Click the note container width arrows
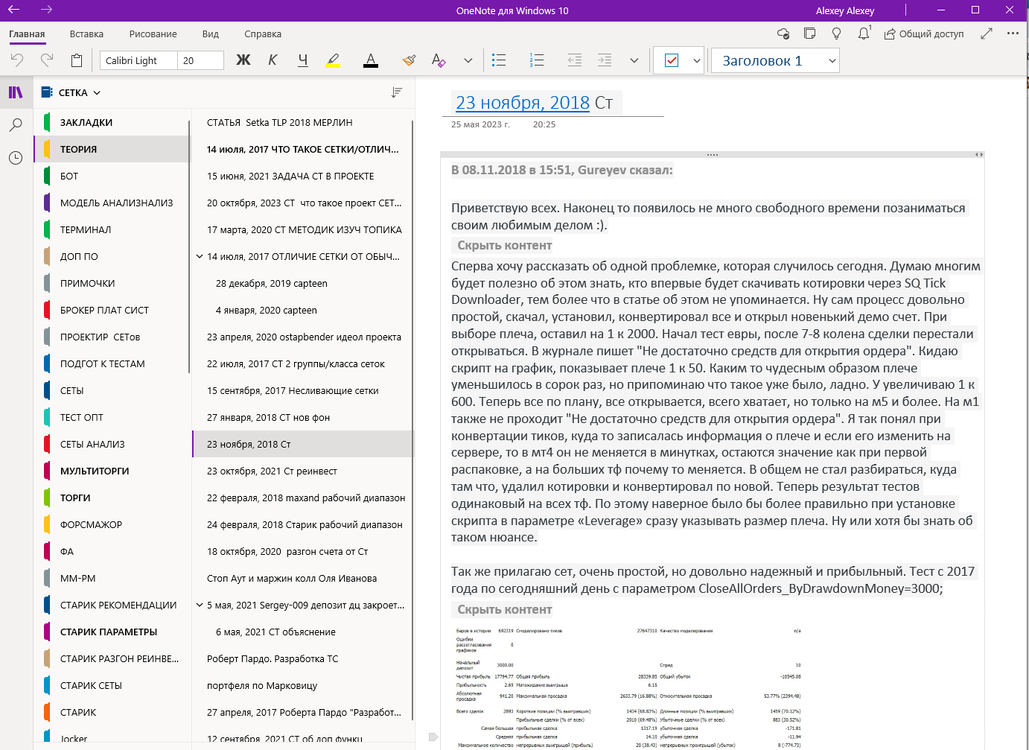1029x750 pixels. click(x=978, y=155)
